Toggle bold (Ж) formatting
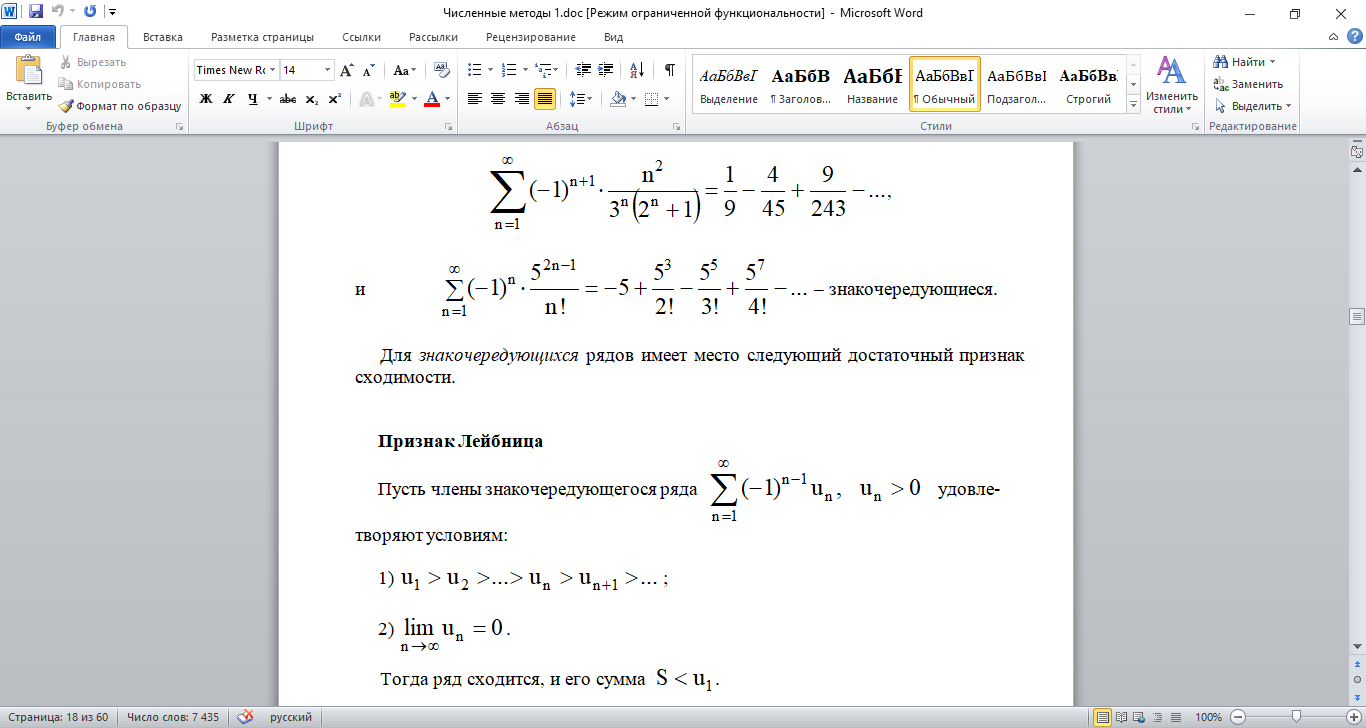This screenshot has height=728, width=1366. click(x=206, y=99)
